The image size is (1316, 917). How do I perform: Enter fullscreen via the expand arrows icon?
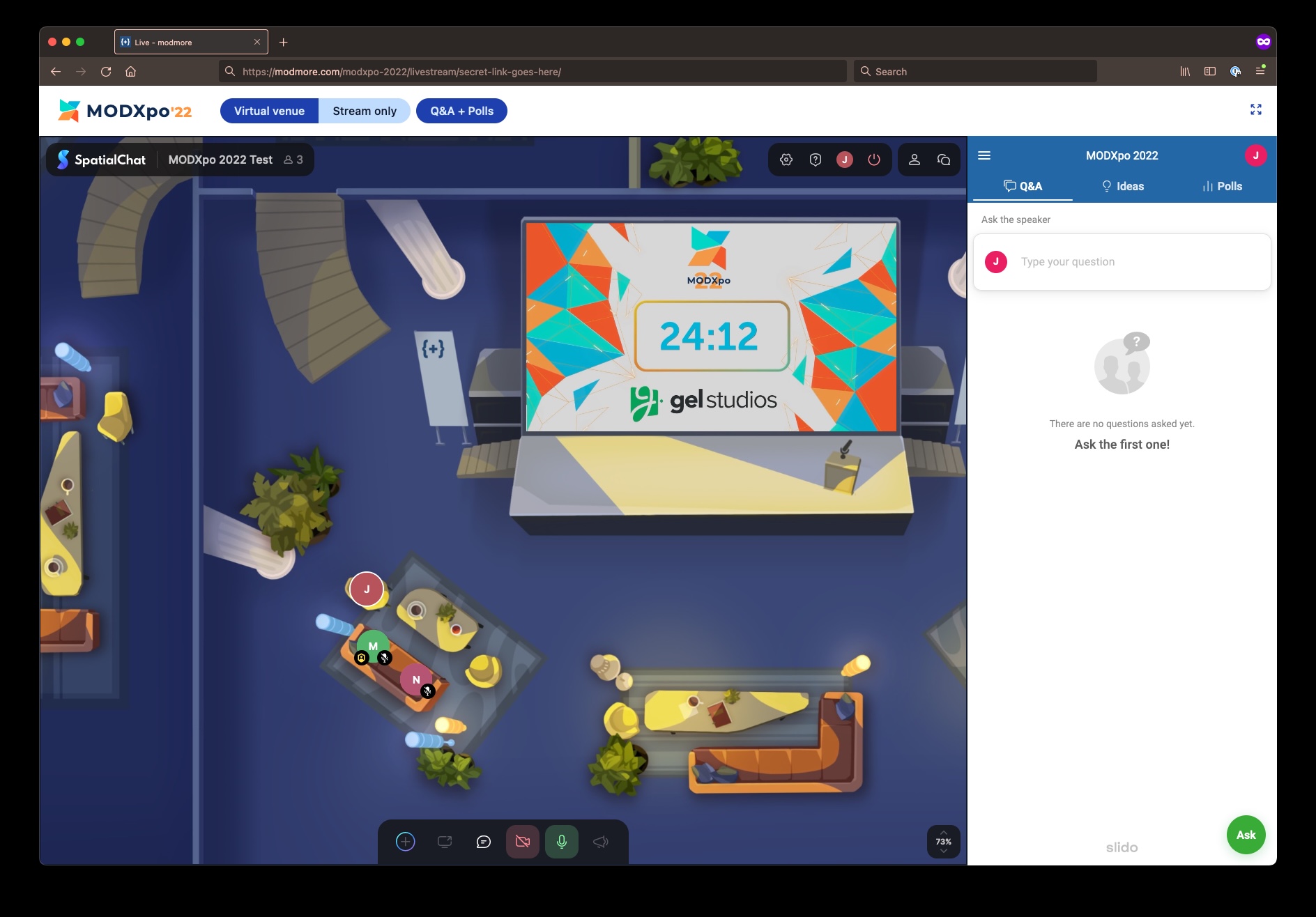point(1256,109)
